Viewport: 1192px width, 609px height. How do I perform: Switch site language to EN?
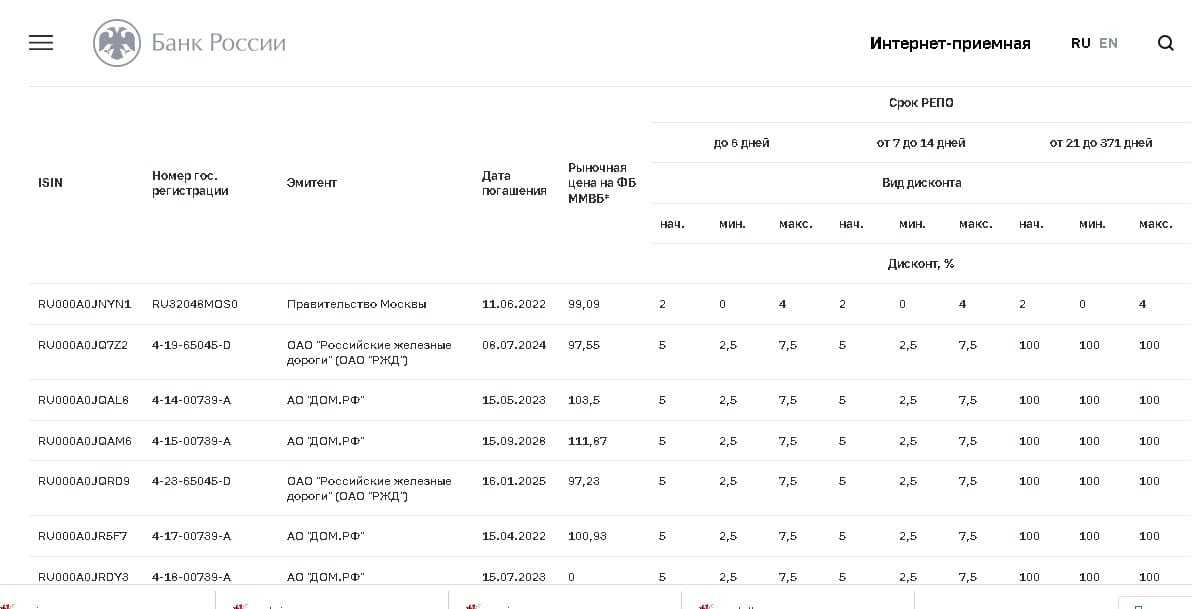pyautogui.click(x=1108, y=43)
